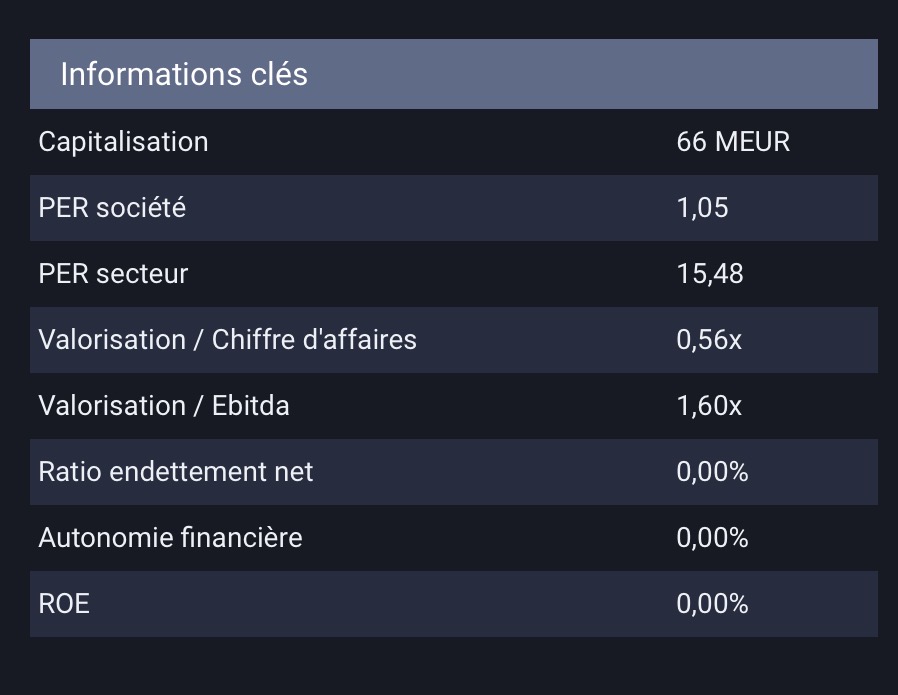The image size is (898, 695).
Task: Select the Capitalisation label
Action: click(123, 142)
